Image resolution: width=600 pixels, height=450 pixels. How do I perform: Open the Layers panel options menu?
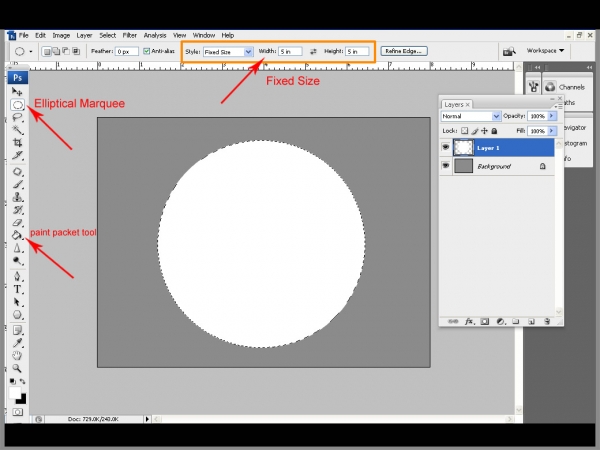pos(557,106)
